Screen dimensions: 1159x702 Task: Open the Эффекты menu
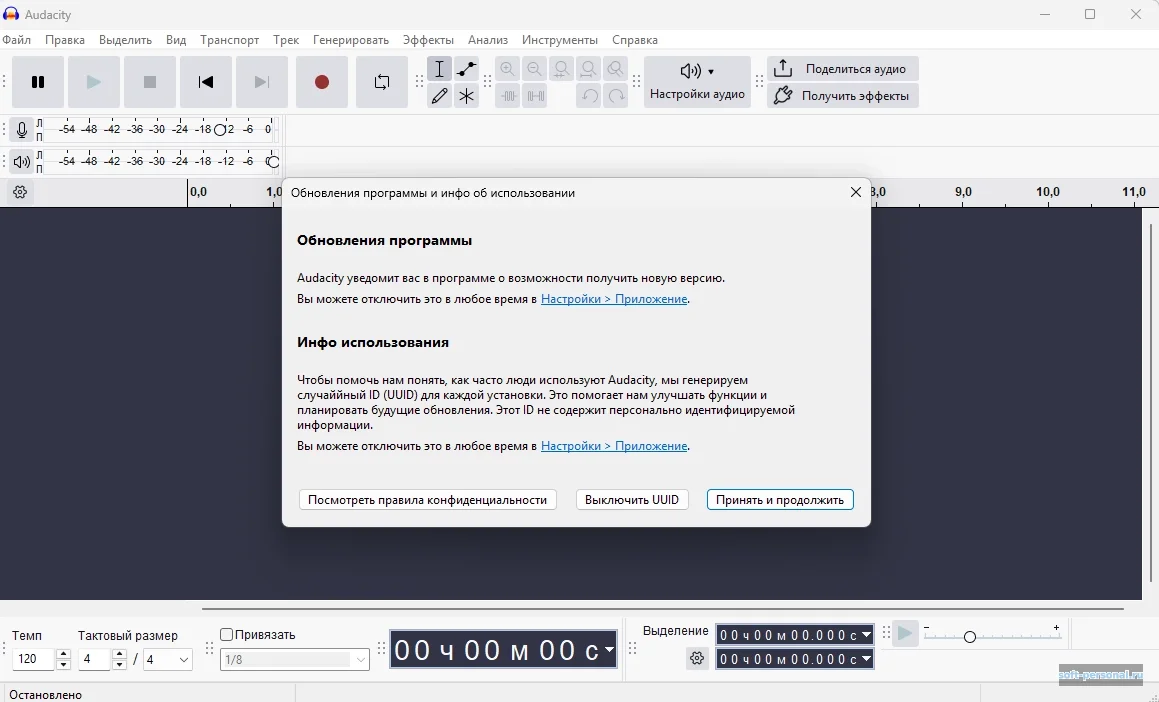point(428,40)
